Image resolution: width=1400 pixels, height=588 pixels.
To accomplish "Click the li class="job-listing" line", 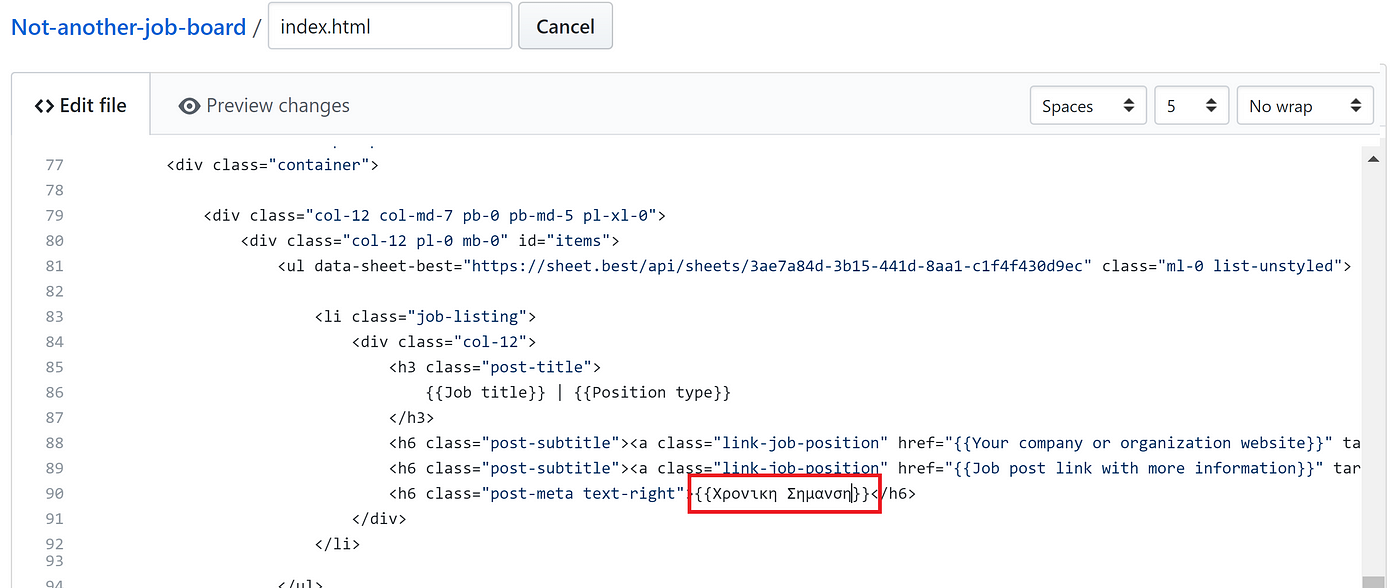I will (426, 316).
